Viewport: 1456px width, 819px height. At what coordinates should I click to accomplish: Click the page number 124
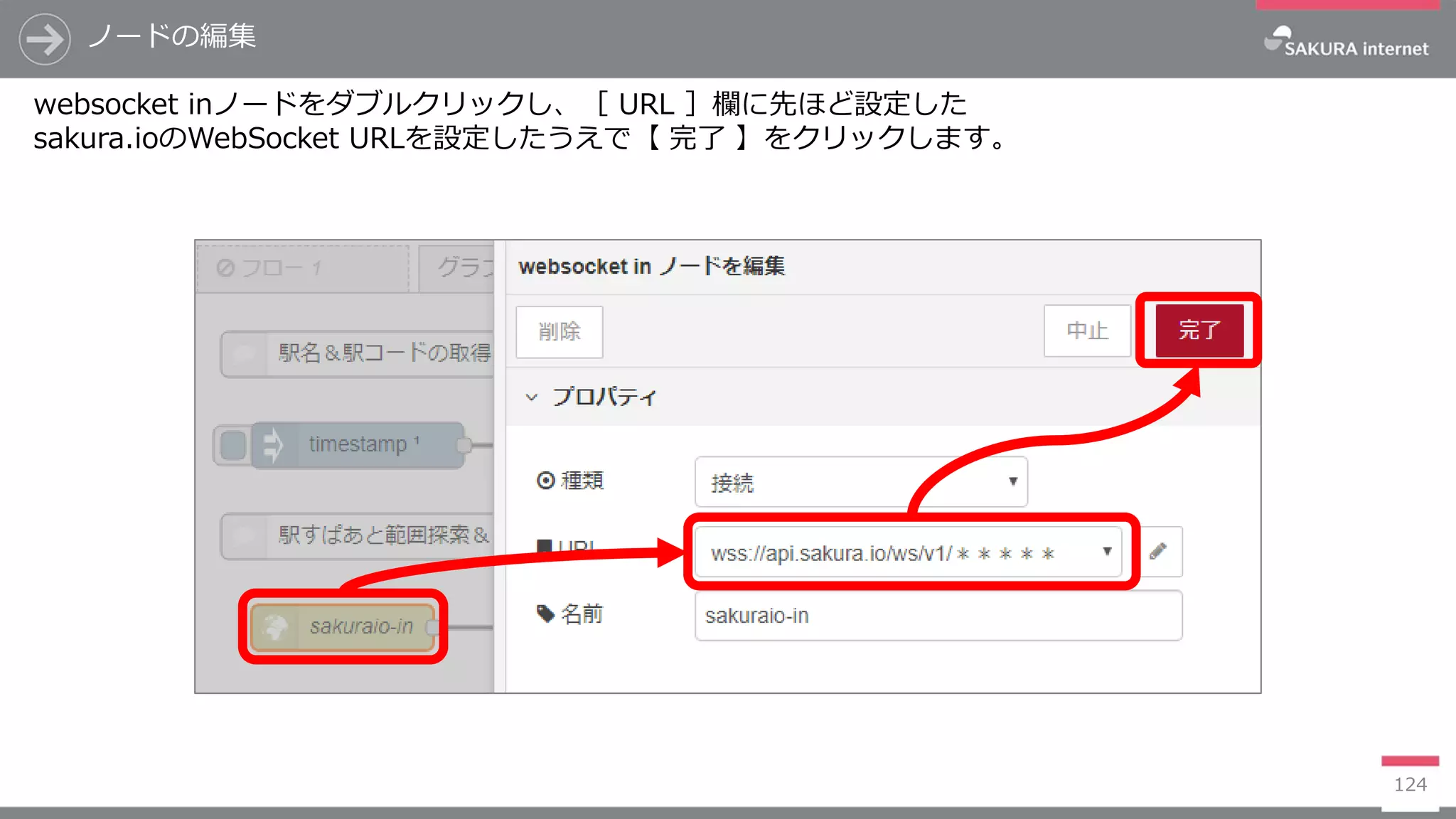[1410, 785]
